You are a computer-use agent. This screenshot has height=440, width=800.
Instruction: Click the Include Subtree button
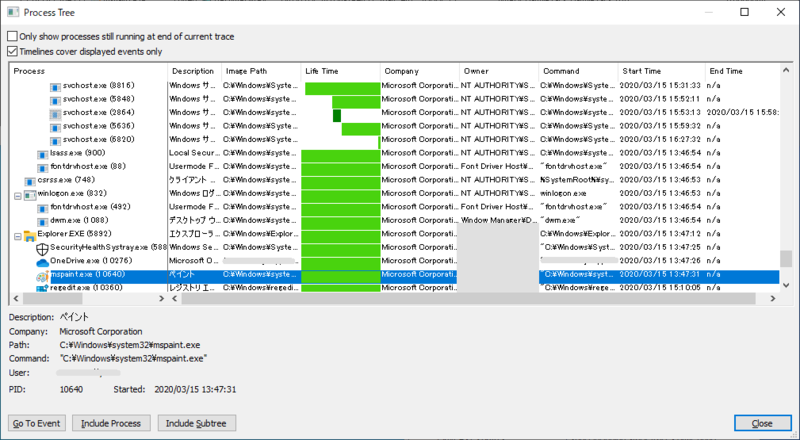[196, 423]
